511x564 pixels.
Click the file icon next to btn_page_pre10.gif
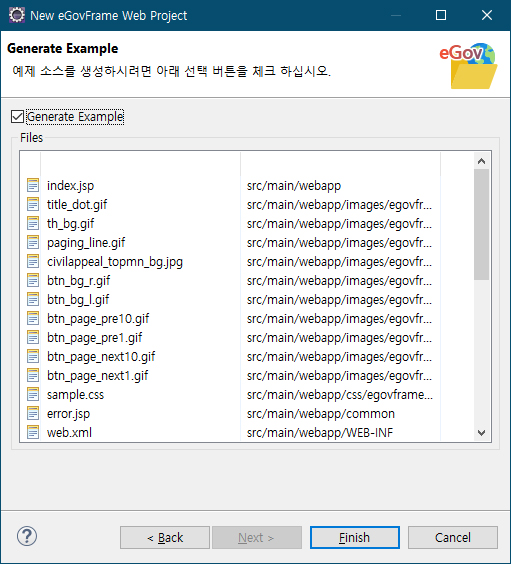coord(33,319)
